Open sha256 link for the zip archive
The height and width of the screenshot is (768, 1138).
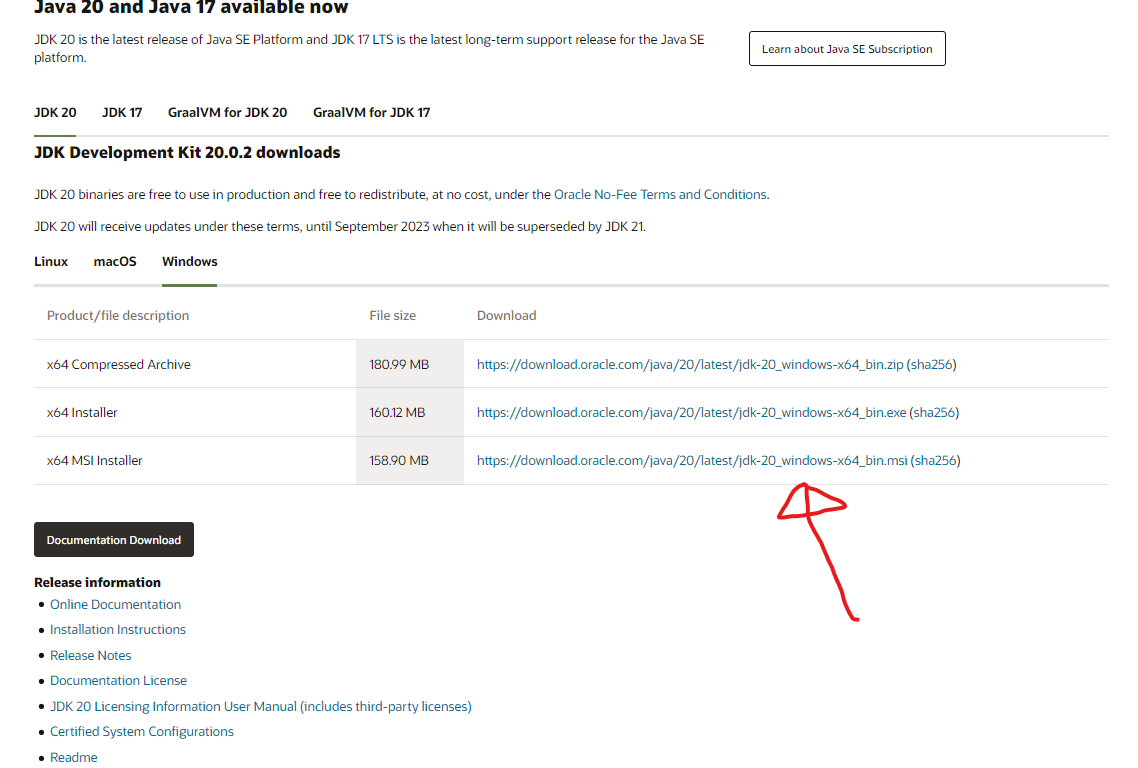point(931,364)
